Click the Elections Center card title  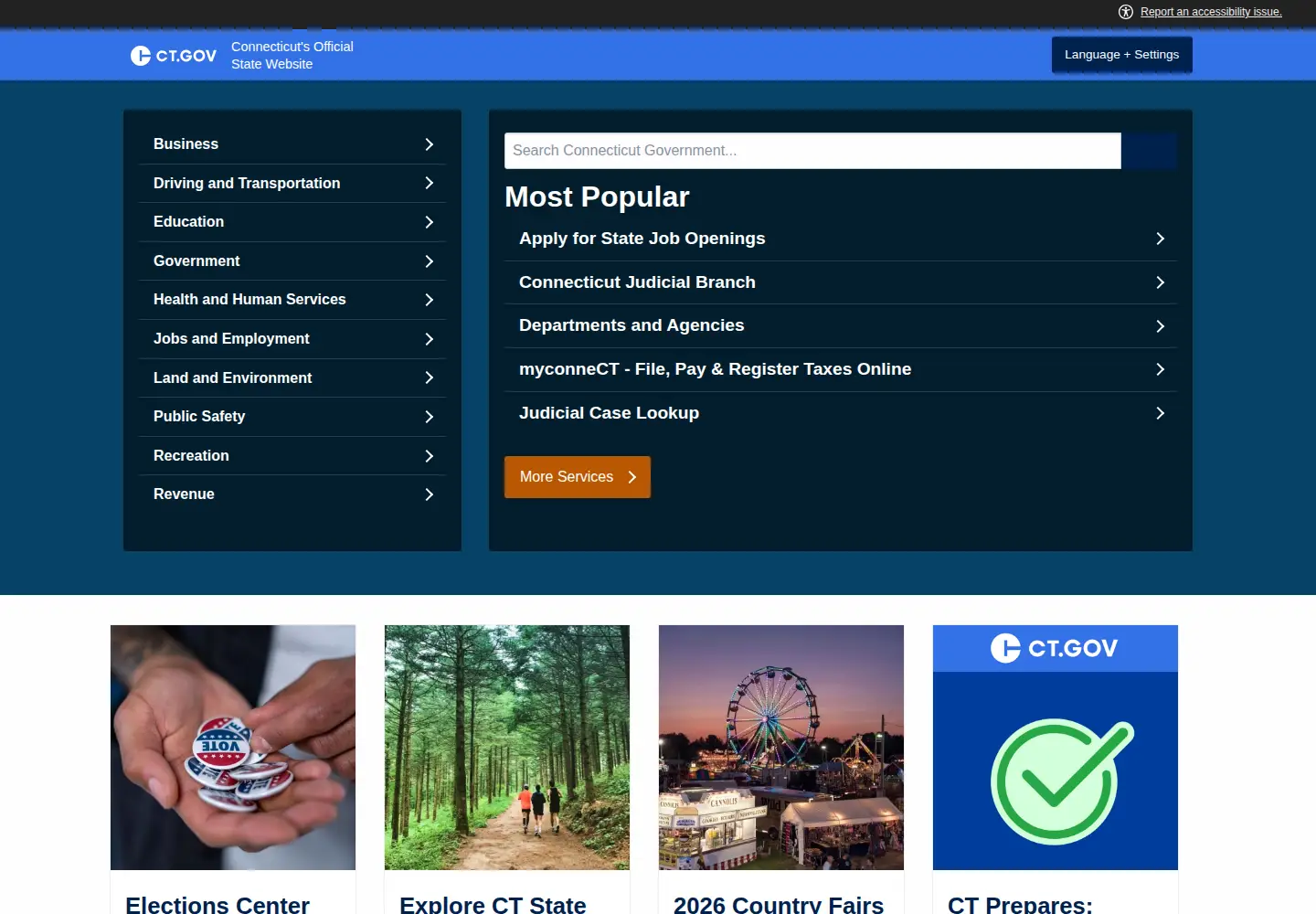coord(218,904)
